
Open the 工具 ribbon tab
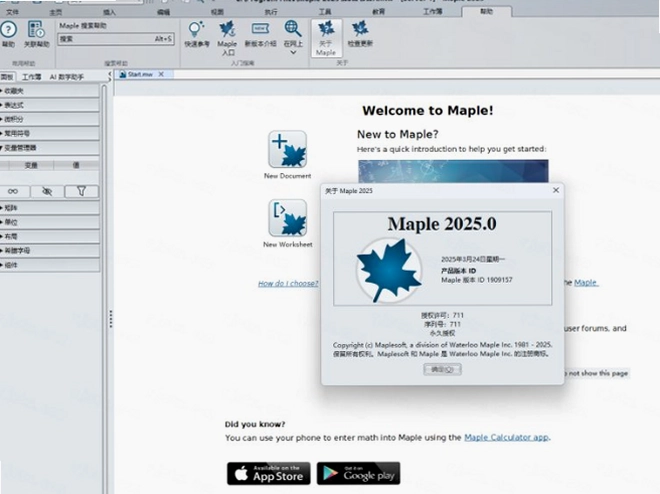point(325,12)
